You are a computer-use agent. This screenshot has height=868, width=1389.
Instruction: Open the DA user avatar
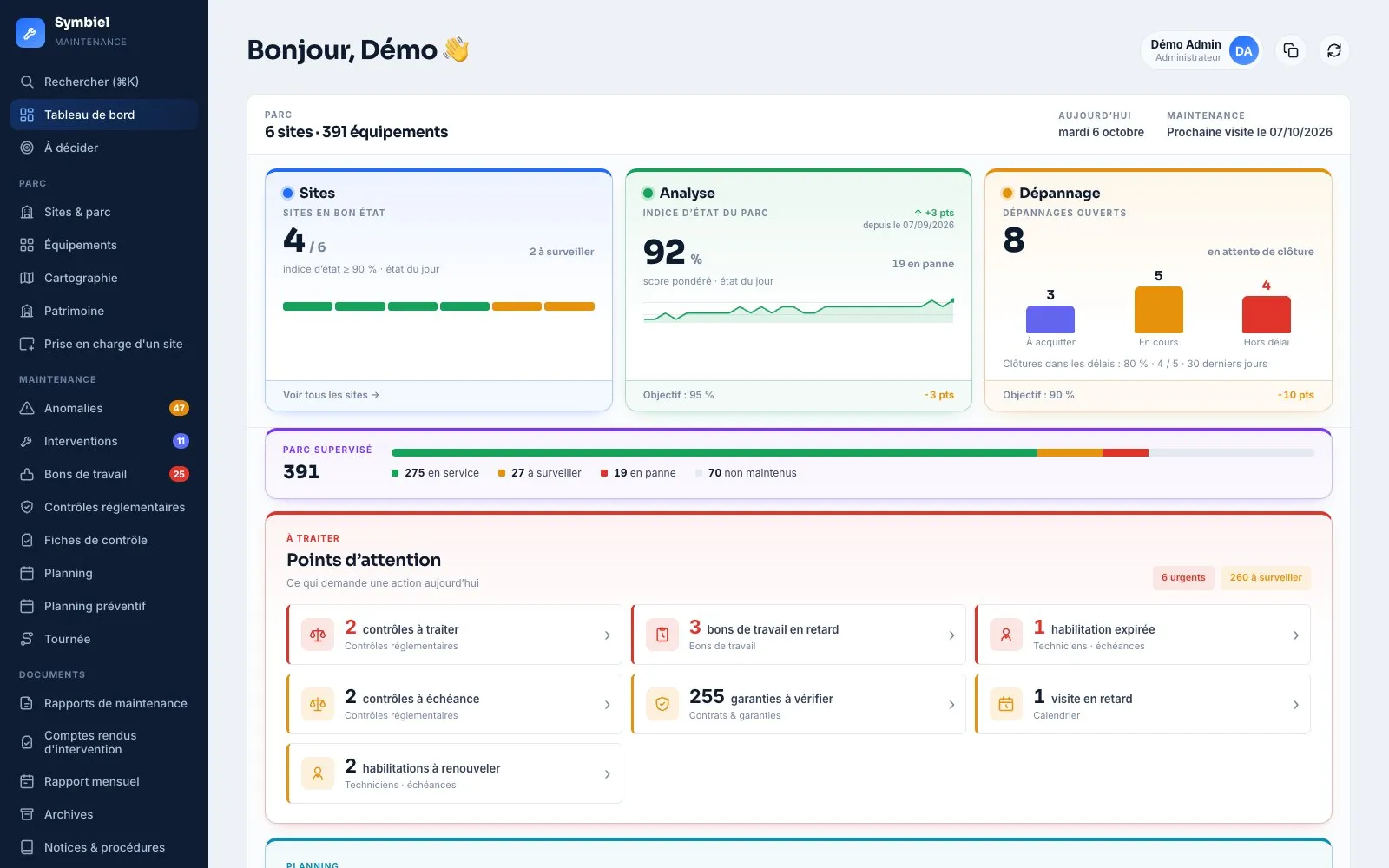pyautogui.click(x=1243, y=50)
